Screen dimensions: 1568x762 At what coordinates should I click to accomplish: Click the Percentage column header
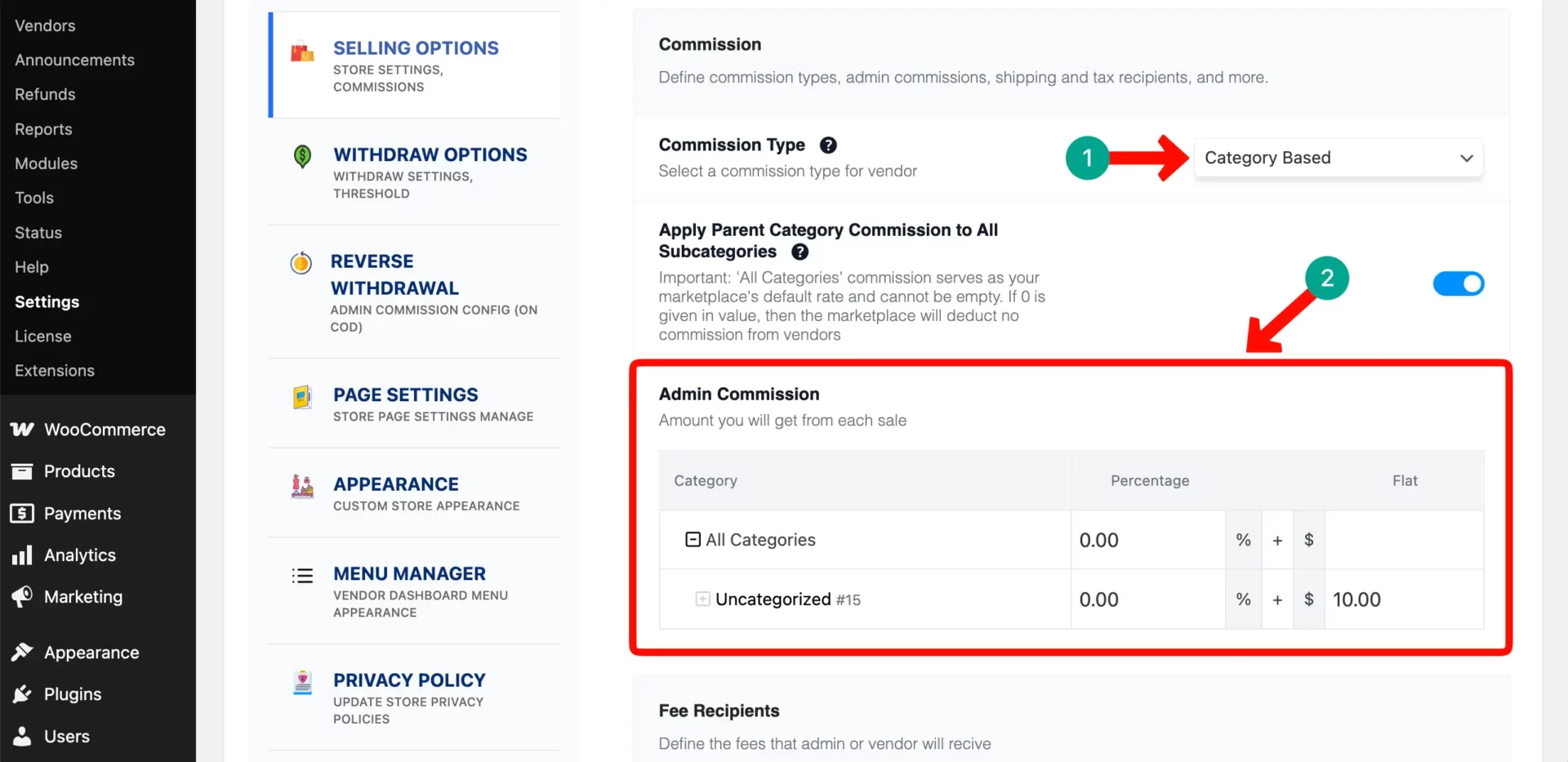coord(1150,481)
